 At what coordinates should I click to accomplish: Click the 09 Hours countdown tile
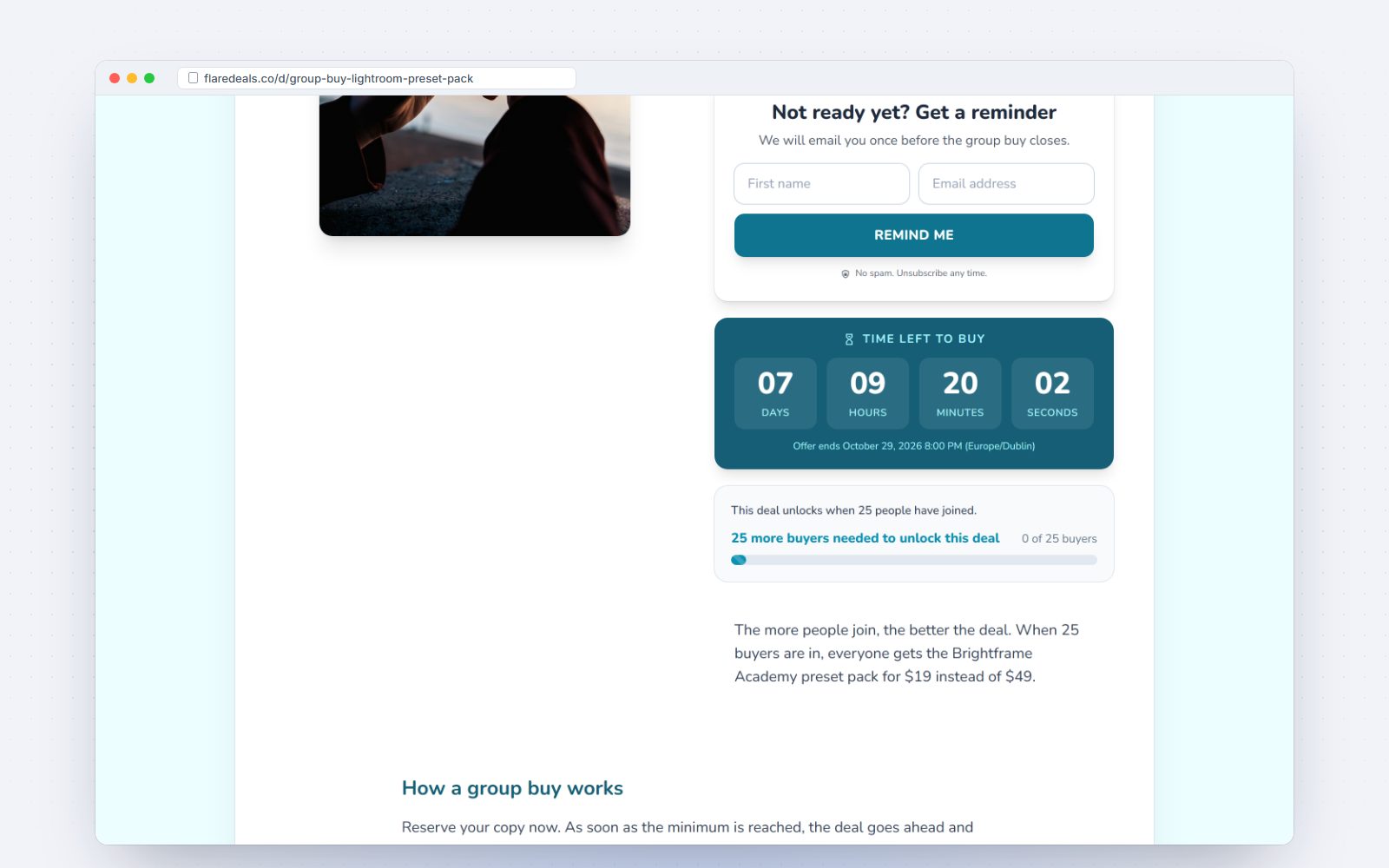click(868, 393)
